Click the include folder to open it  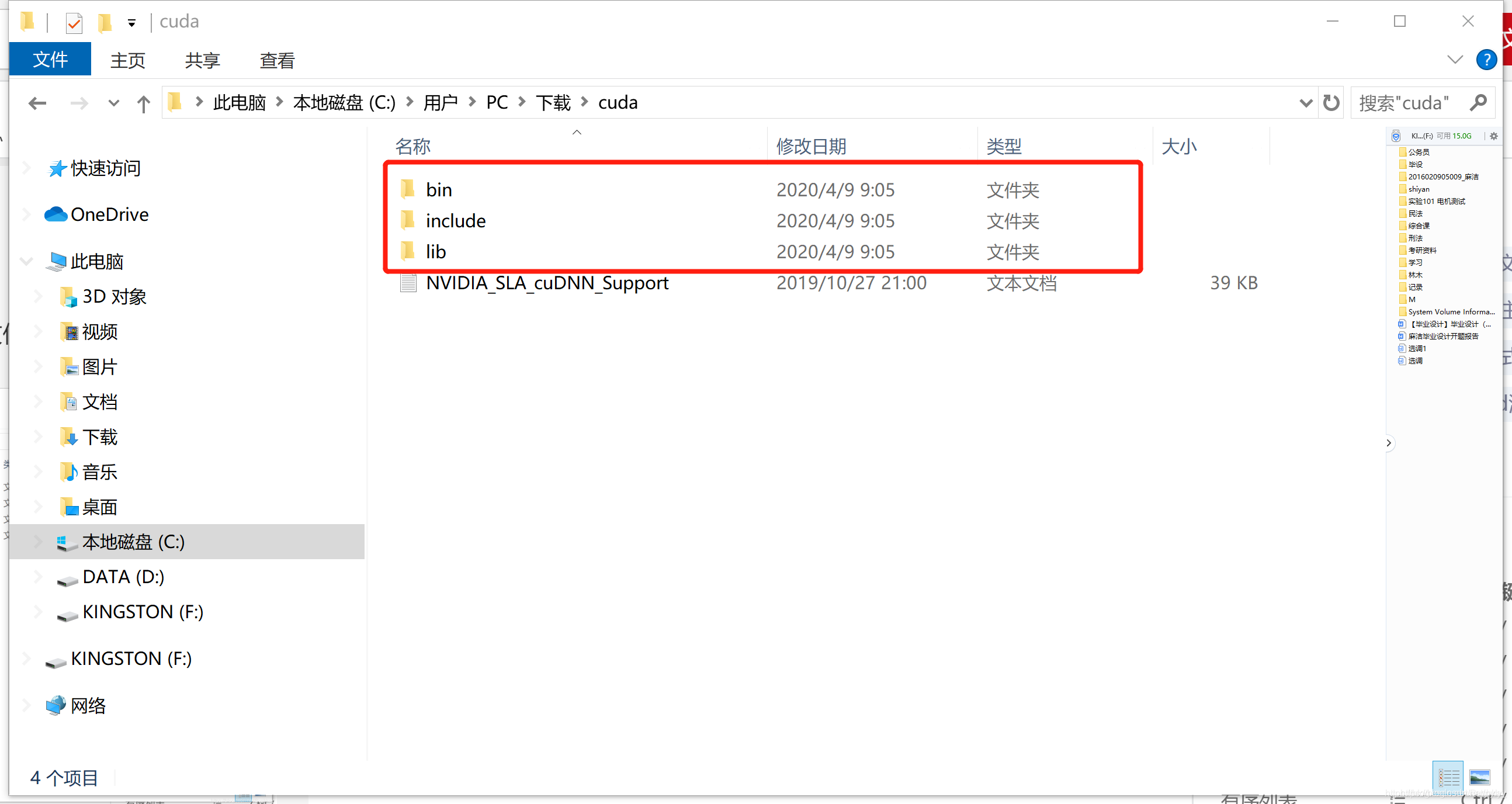tap(456, 220)
